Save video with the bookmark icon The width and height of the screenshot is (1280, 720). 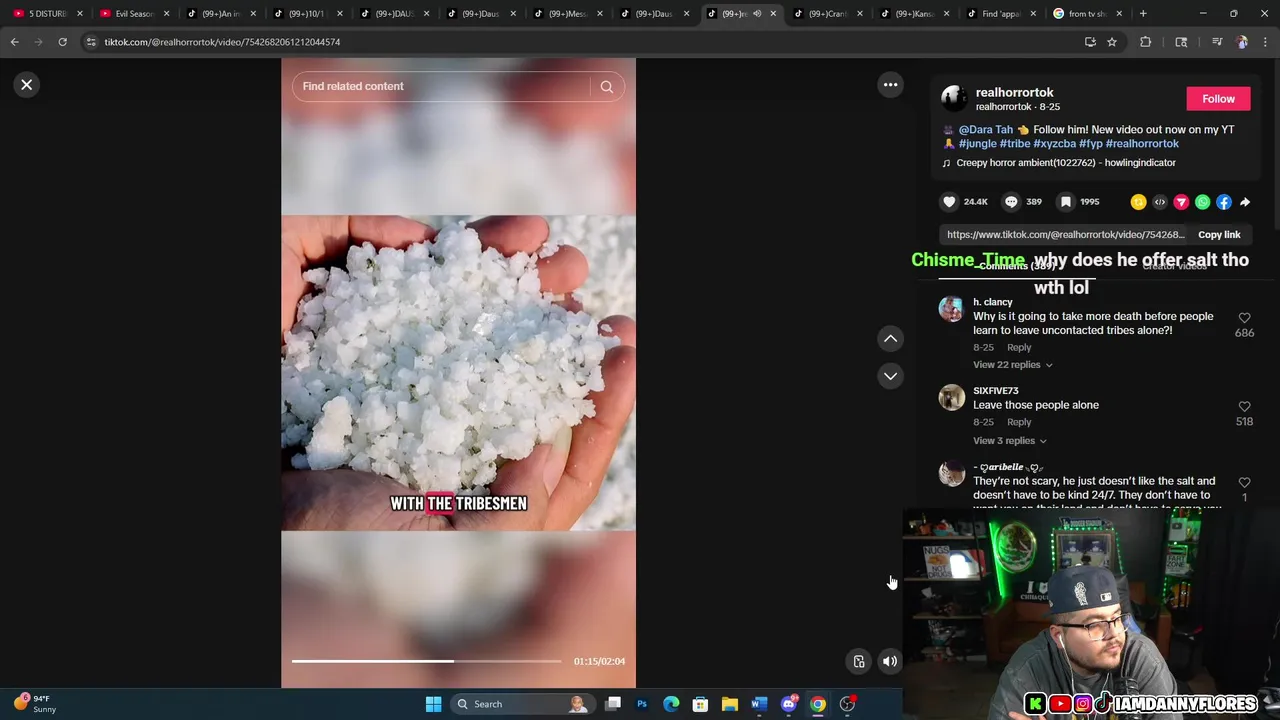click(1066, 202)
